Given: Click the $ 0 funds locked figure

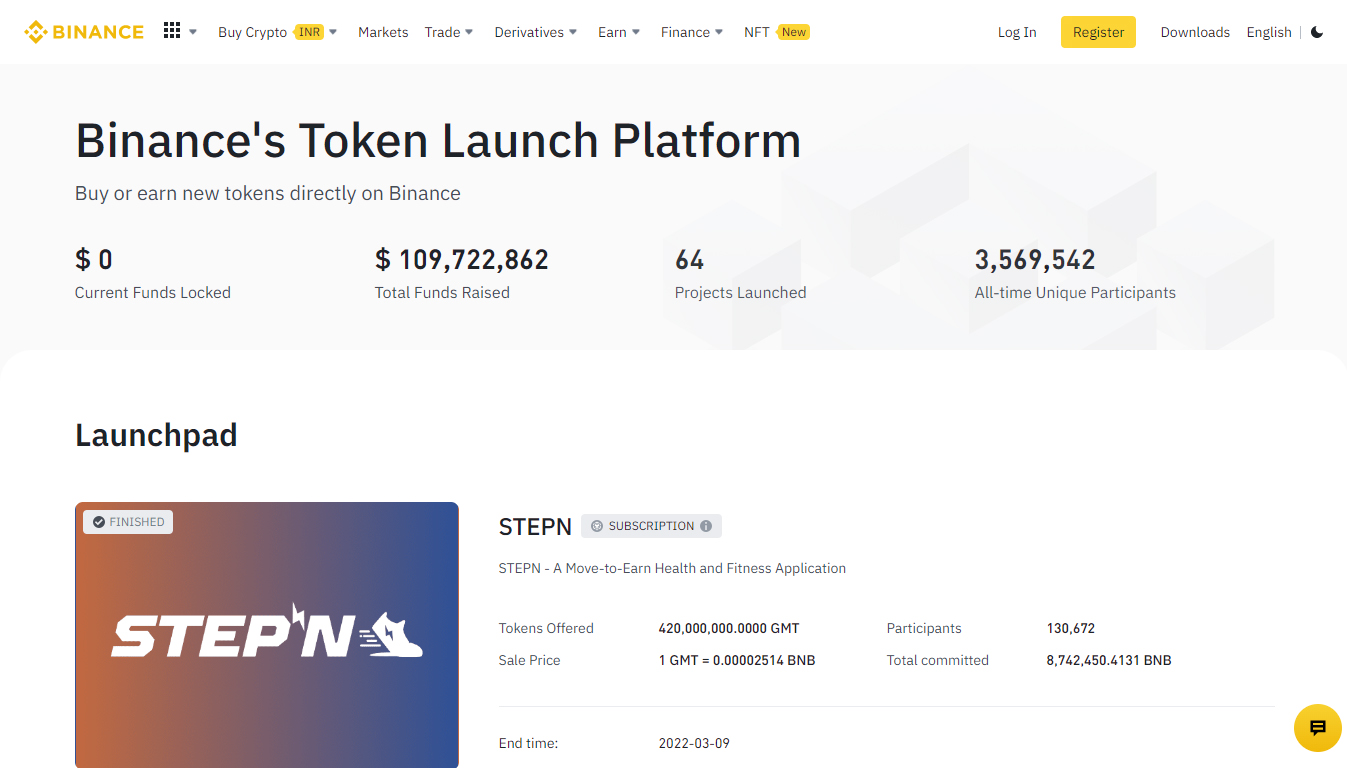Looking at the screenshot, I should coord(94,260).
